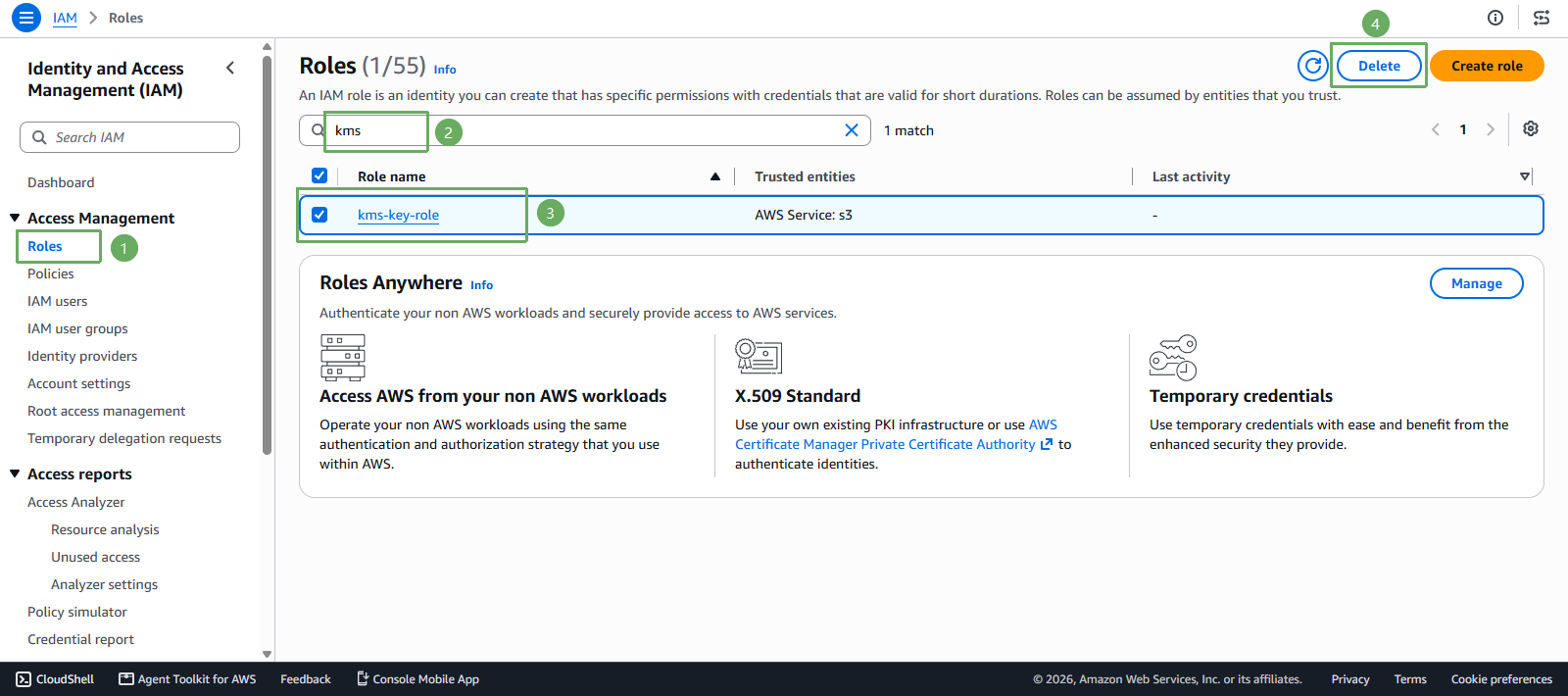Open the hamburger navigation menu
The width and height of the screenshot is (1568, 696).
26,18
